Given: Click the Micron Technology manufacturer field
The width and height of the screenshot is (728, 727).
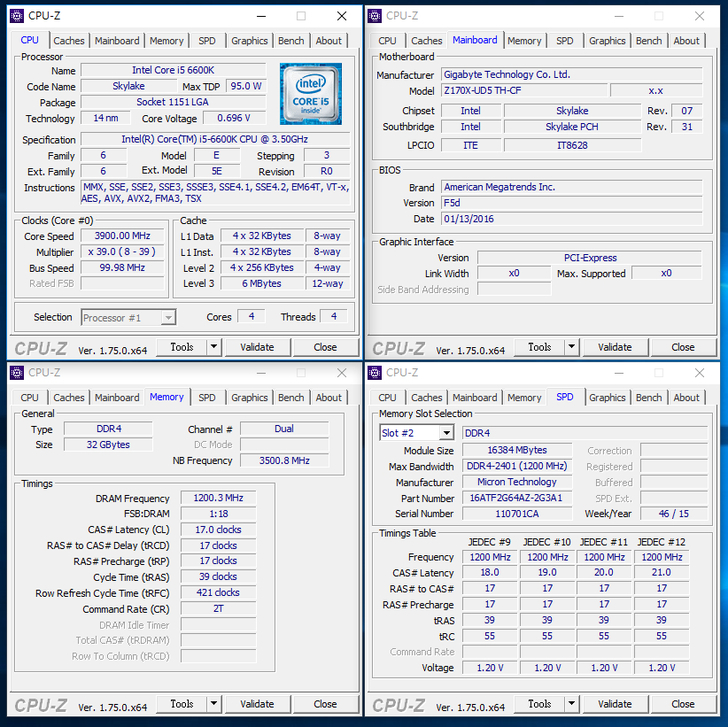Looking at the screenshot, I should tap(517, 482).
